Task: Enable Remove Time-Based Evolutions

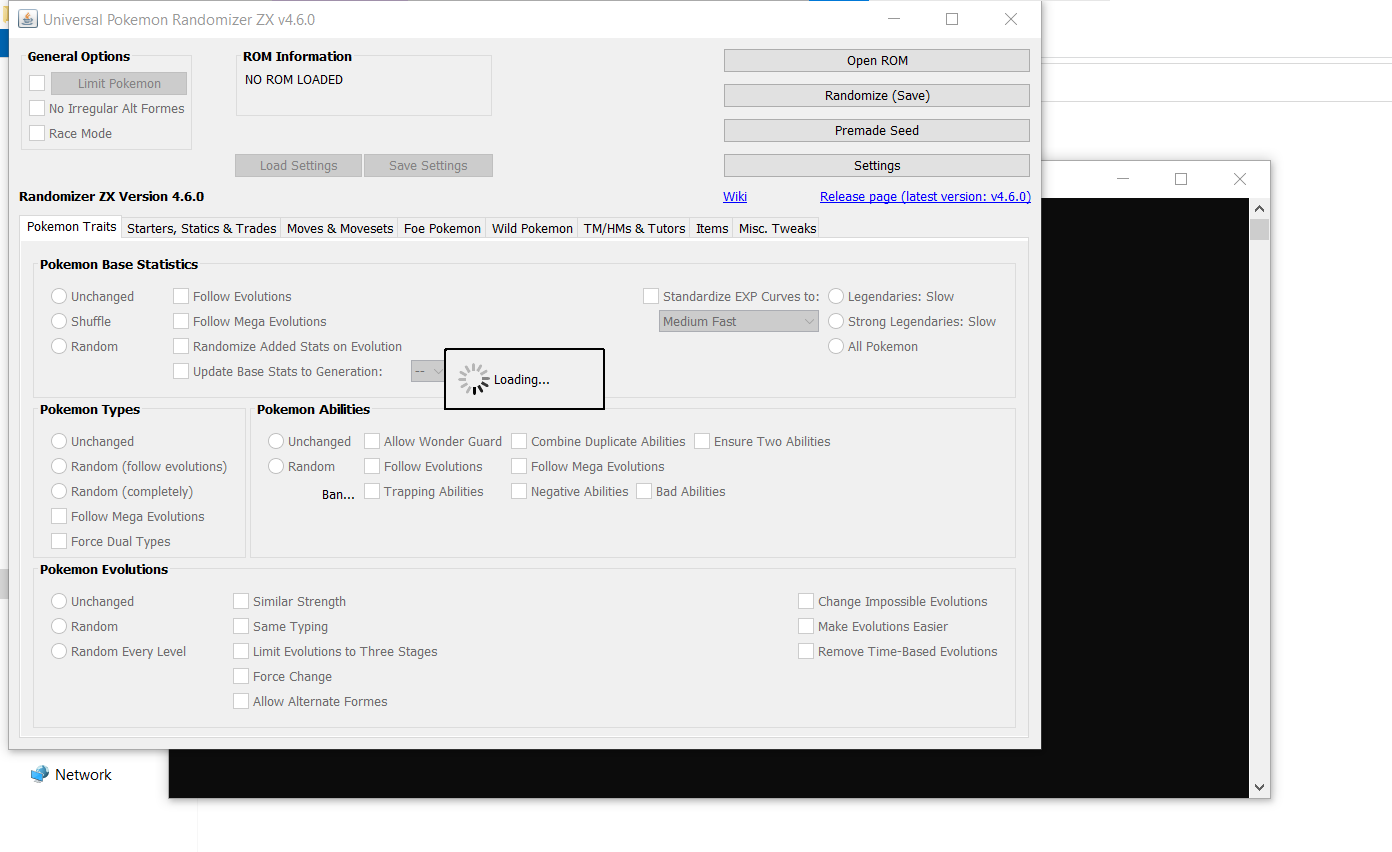Action: coord(806,651)
